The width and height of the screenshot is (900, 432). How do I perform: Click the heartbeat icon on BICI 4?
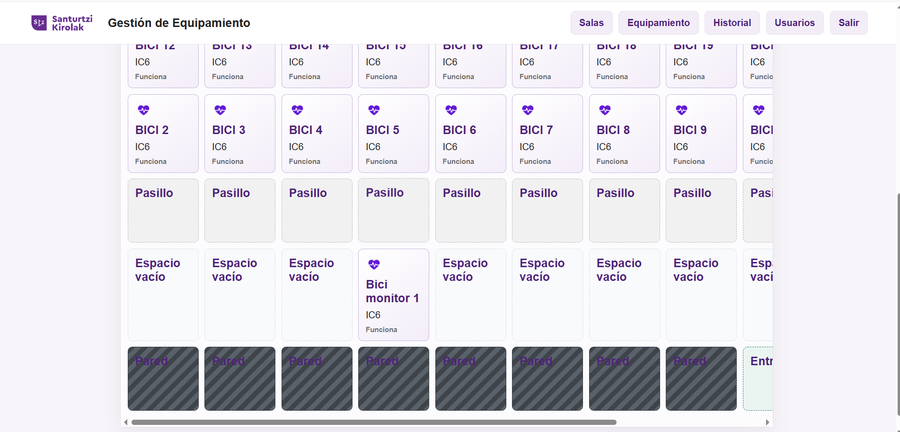297,110
